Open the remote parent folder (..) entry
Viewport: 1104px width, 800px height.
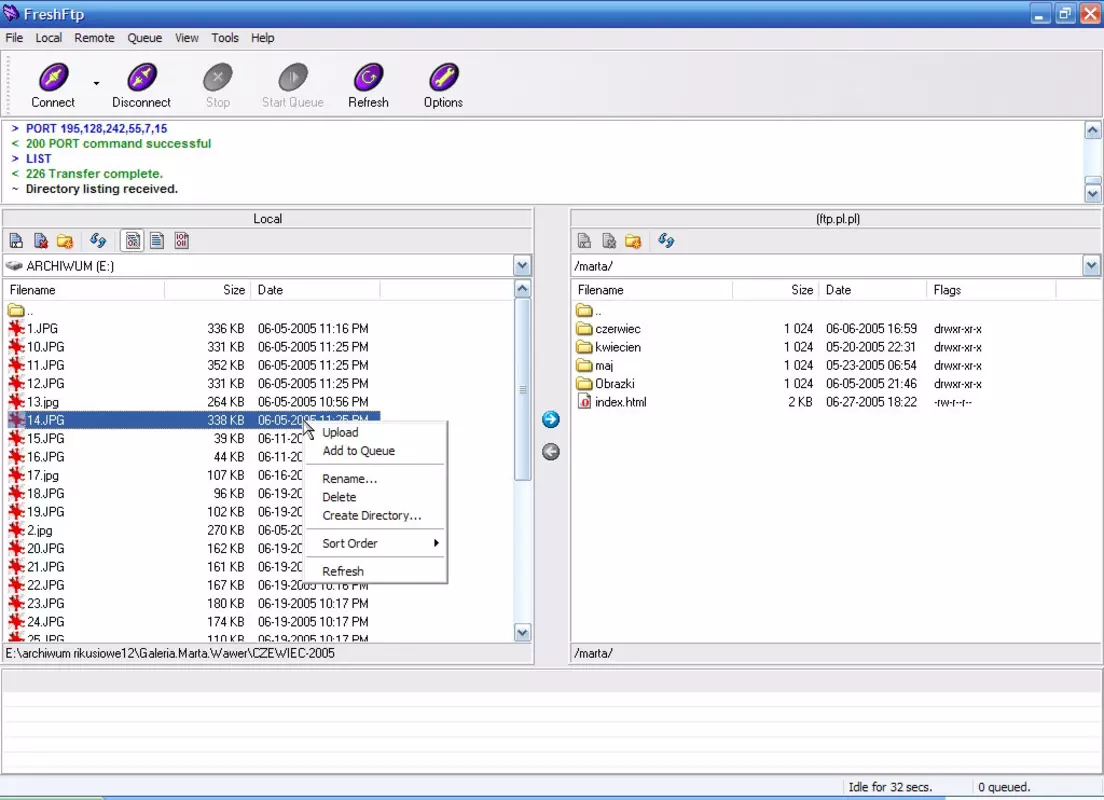589,311
